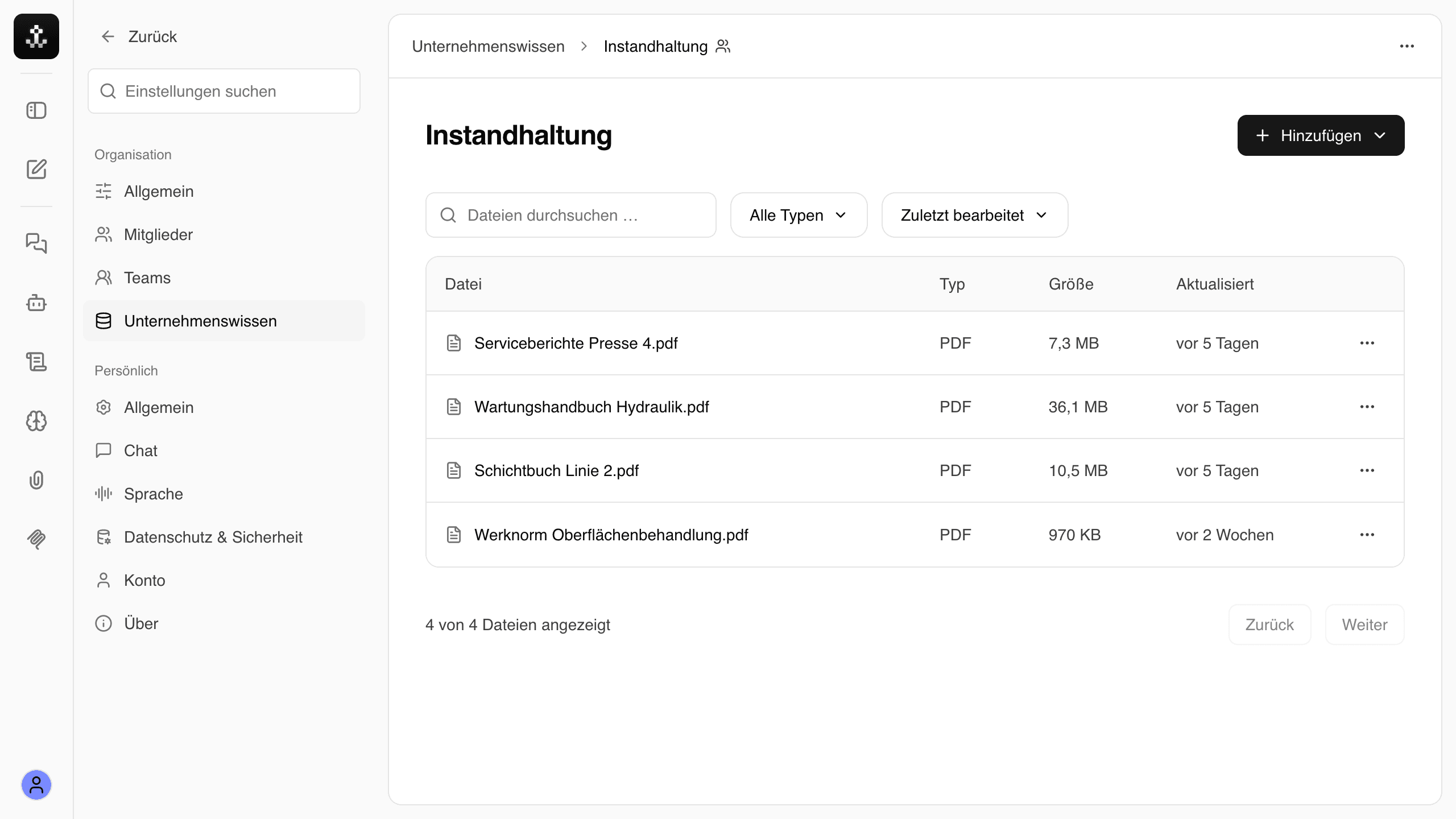The image size is (1456, 819).
Task: Open the scroll document icon in the rail
Action: (x=36, y=362)
